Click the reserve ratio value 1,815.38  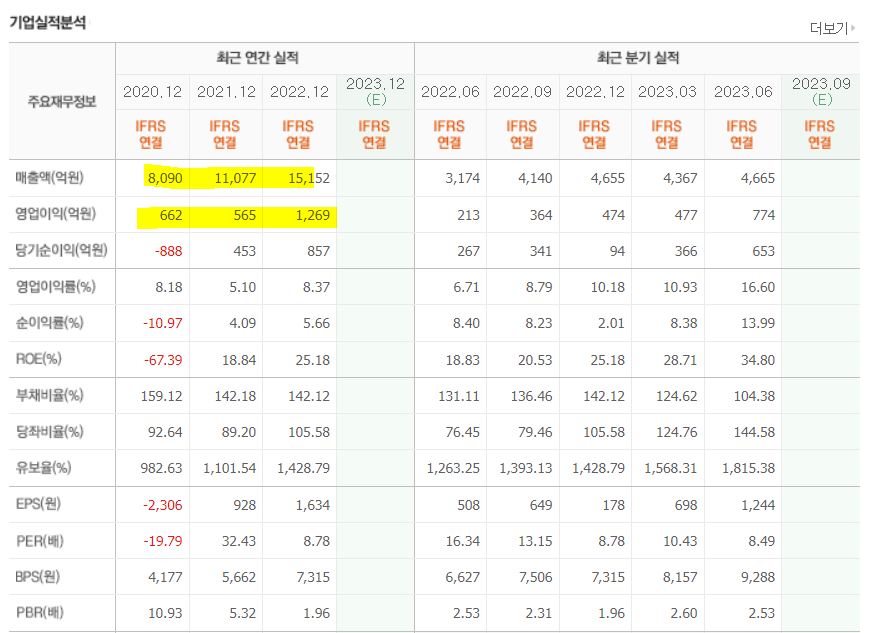[x=748, y=468]
